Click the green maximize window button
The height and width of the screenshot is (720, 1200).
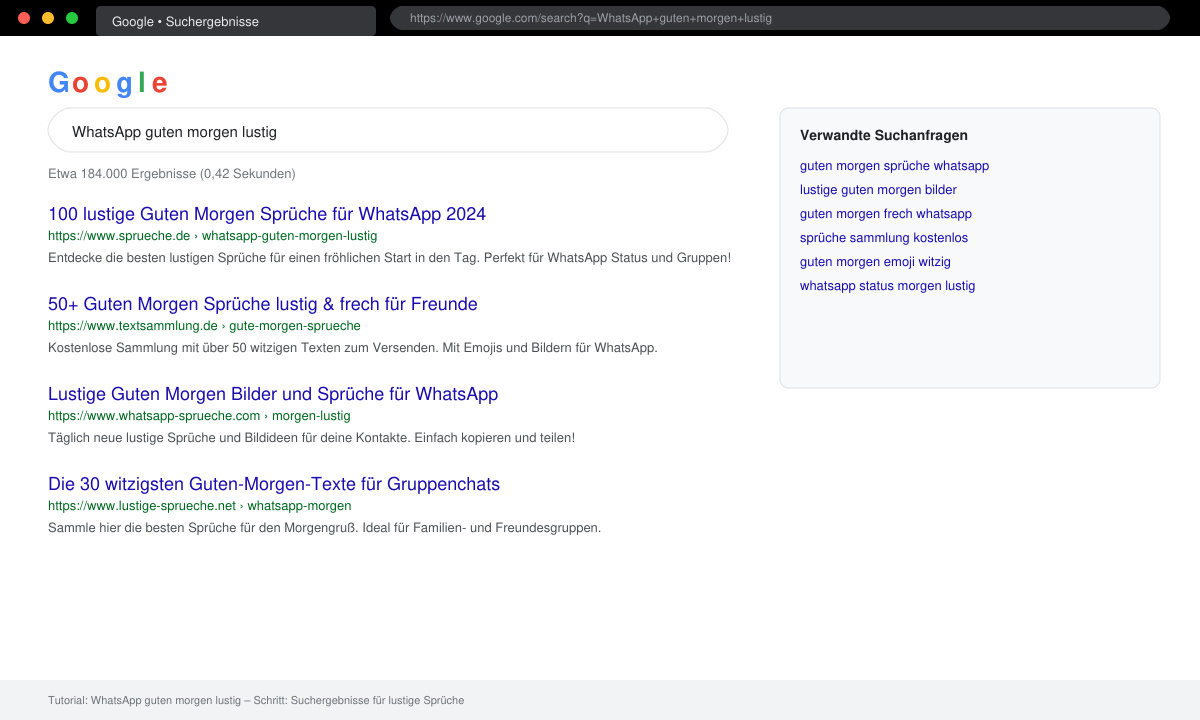tap(72, 18)
